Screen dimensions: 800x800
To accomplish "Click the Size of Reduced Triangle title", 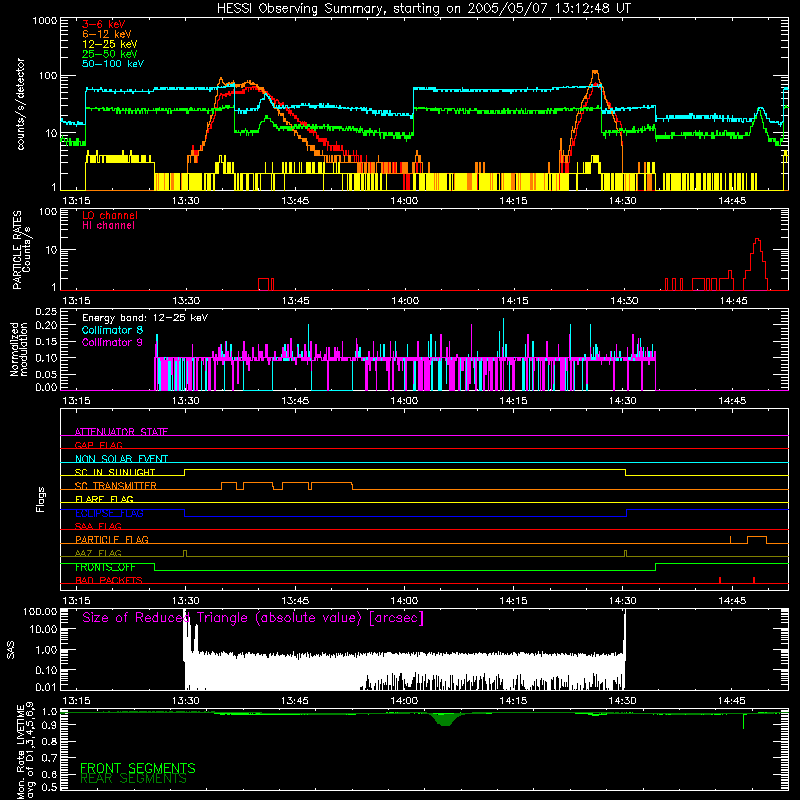I will 253,618.
